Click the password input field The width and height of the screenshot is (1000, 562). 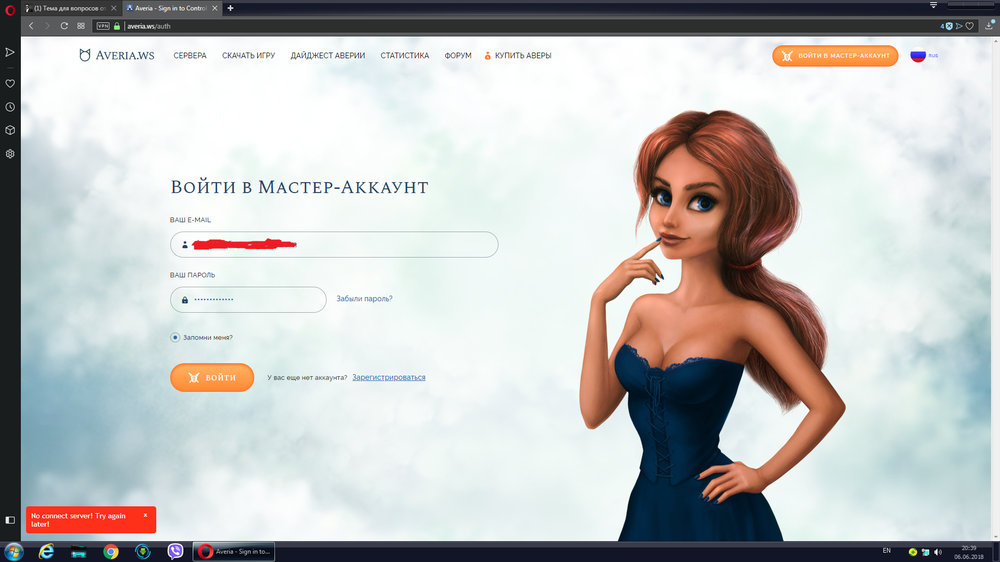tap(248, 300)
